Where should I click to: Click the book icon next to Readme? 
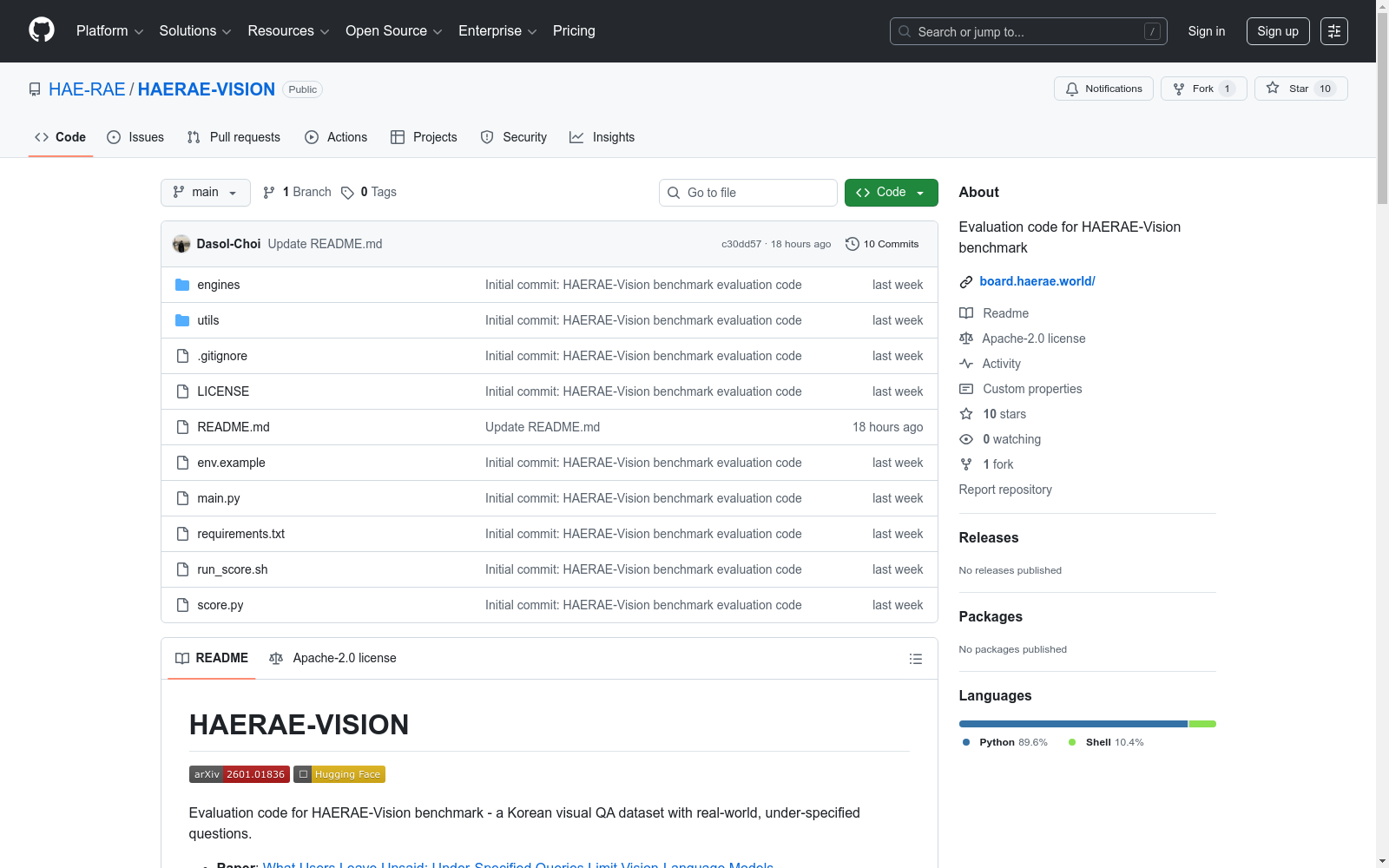click(x=966, y=313)
